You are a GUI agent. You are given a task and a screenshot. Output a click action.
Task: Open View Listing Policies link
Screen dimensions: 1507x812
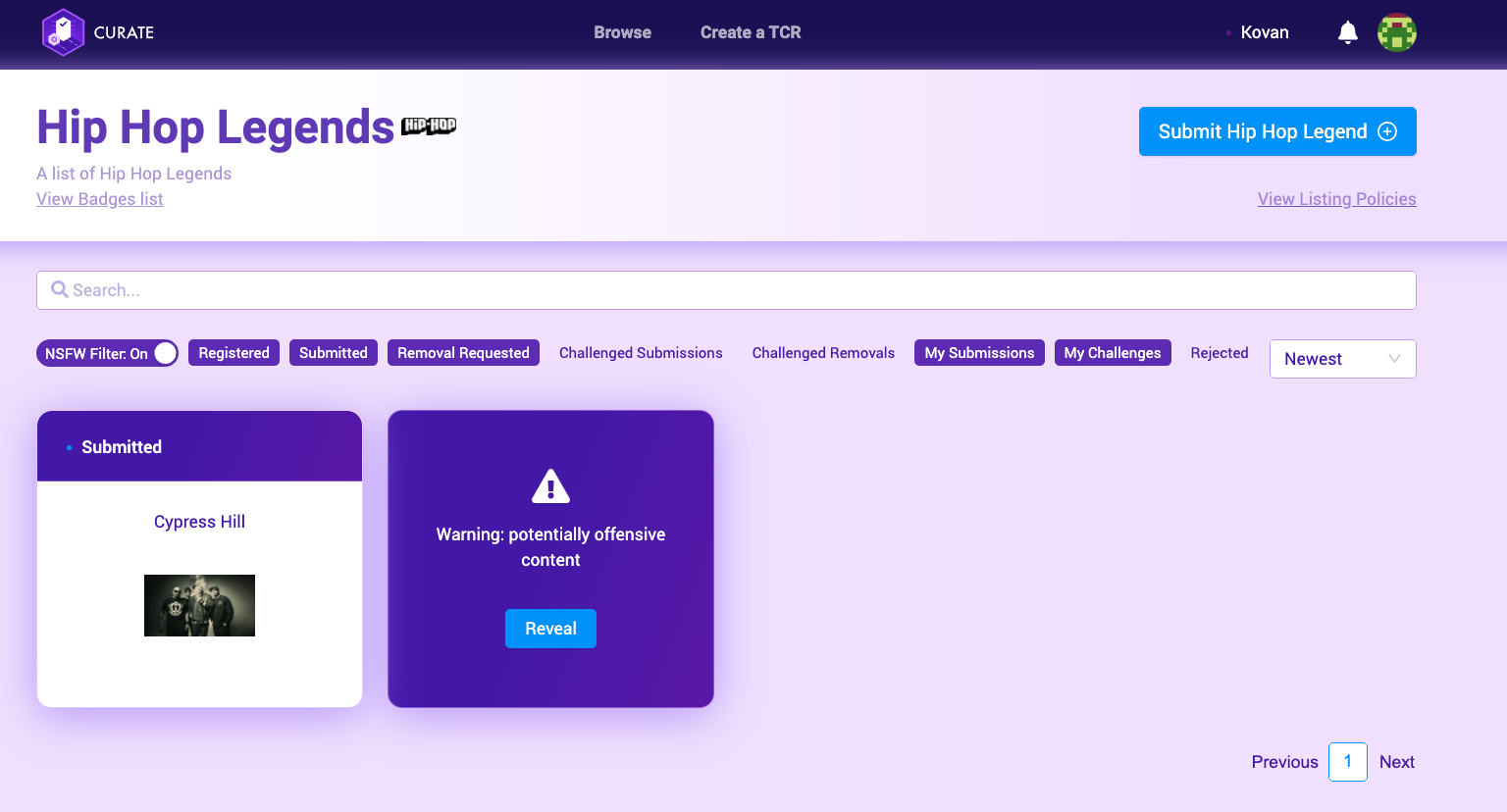pyautogui.click(x=1336, y=199)
